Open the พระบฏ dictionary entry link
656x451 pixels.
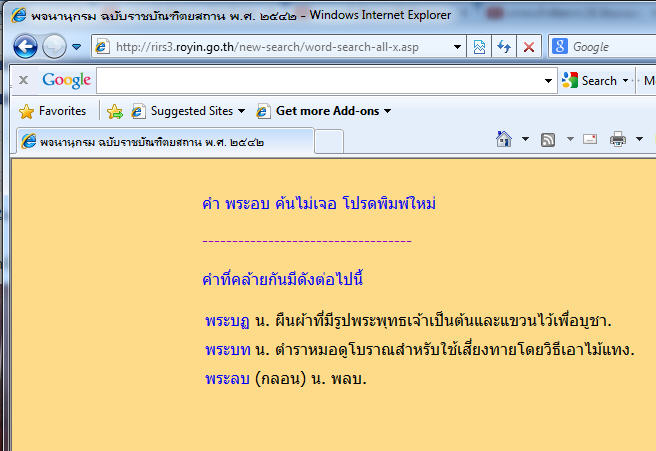point(227,322)
